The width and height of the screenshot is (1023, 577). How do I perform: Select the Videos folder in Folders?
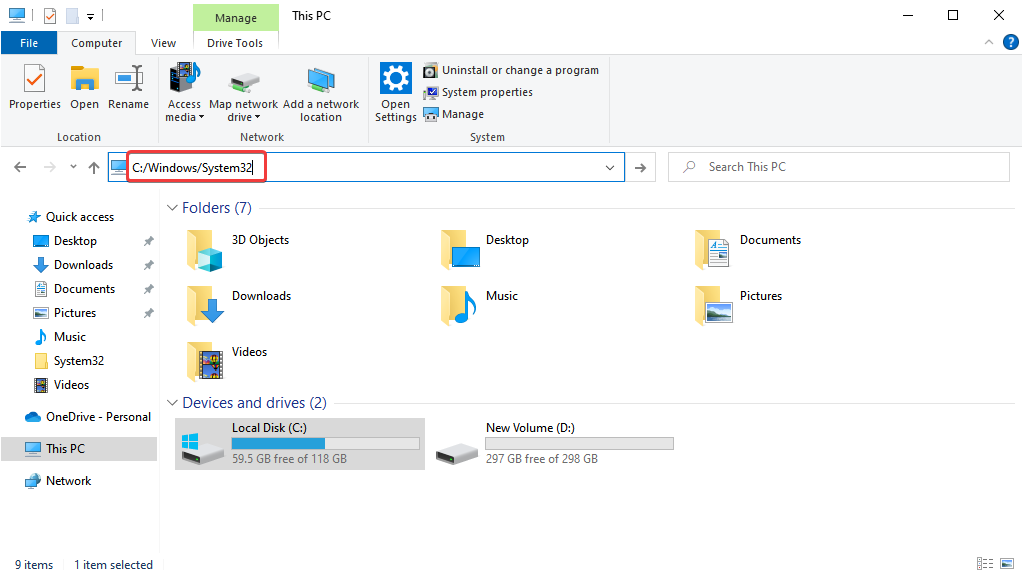point(227,362)
